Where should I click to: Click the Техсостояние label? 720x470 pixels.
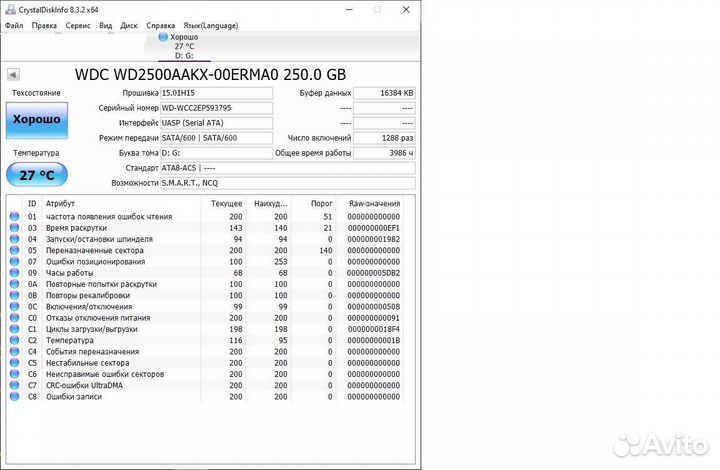coord(36,93)
